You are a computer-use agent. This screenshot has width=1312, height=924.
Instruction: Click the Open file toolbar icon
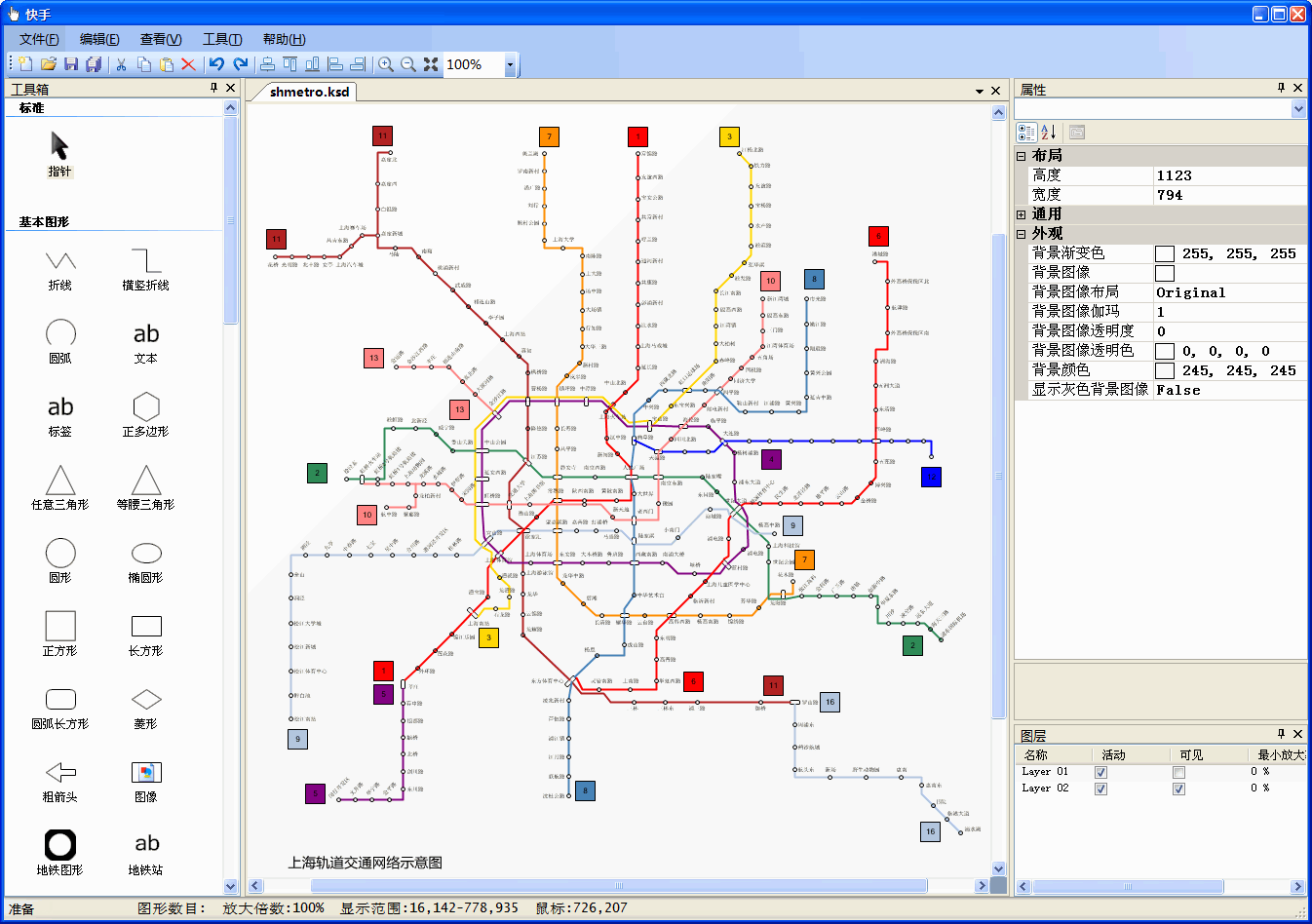(48, 64)
